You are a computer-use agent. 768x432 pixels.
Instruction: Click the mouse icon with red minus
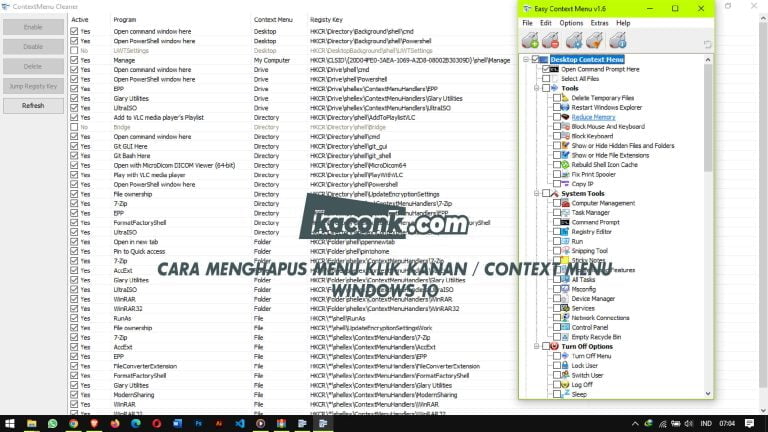click(551, 41)
